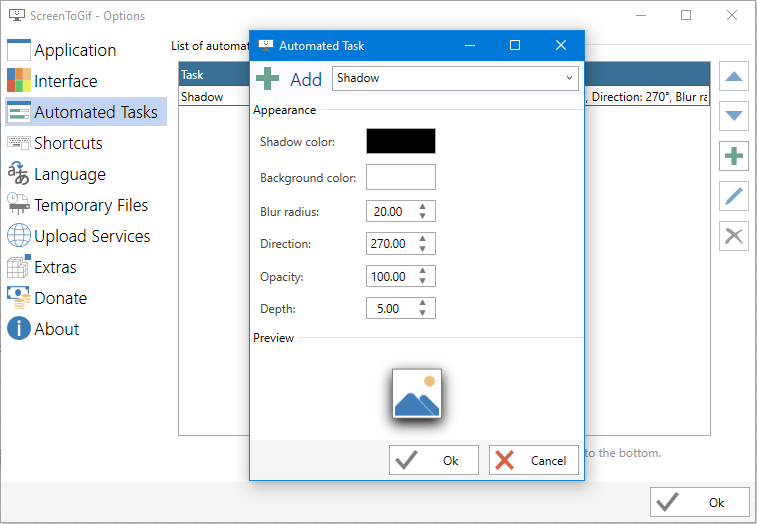Click the Upload Services globe icon
757x524 pixels.
pos(19,235)
